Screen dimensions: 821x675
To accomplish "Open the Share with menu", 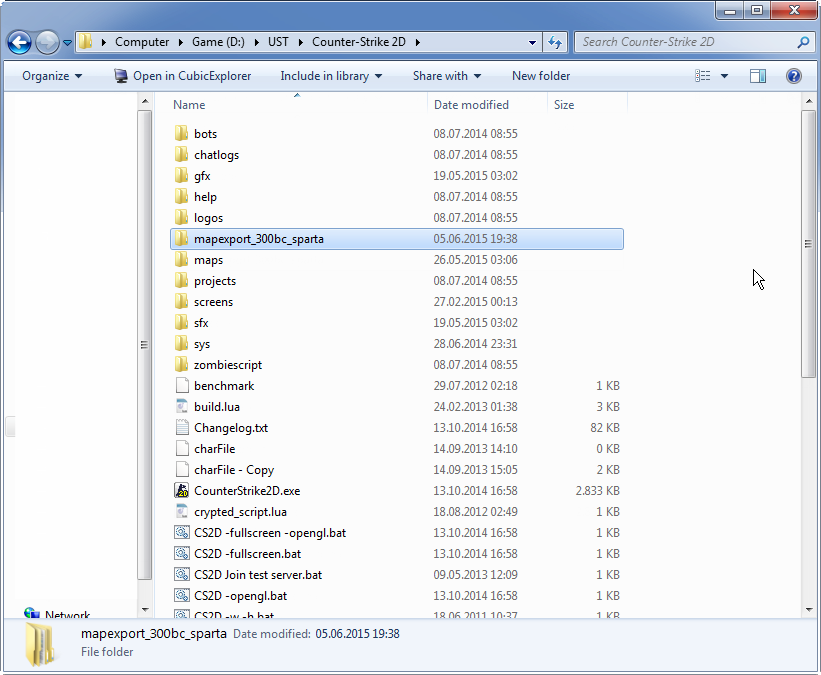I will (447, 76).
